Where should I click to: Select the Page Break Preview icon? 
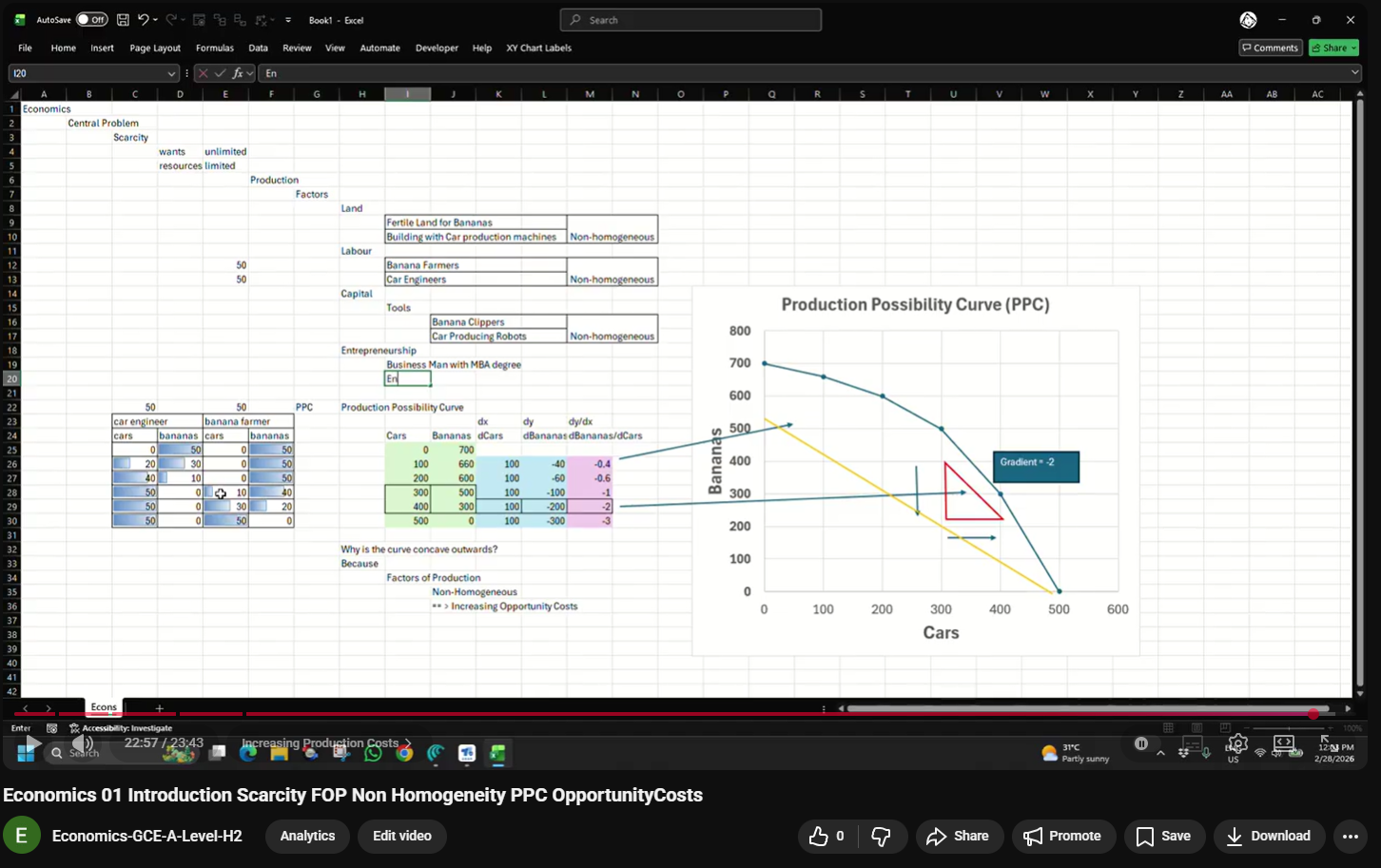(1224, 728)
